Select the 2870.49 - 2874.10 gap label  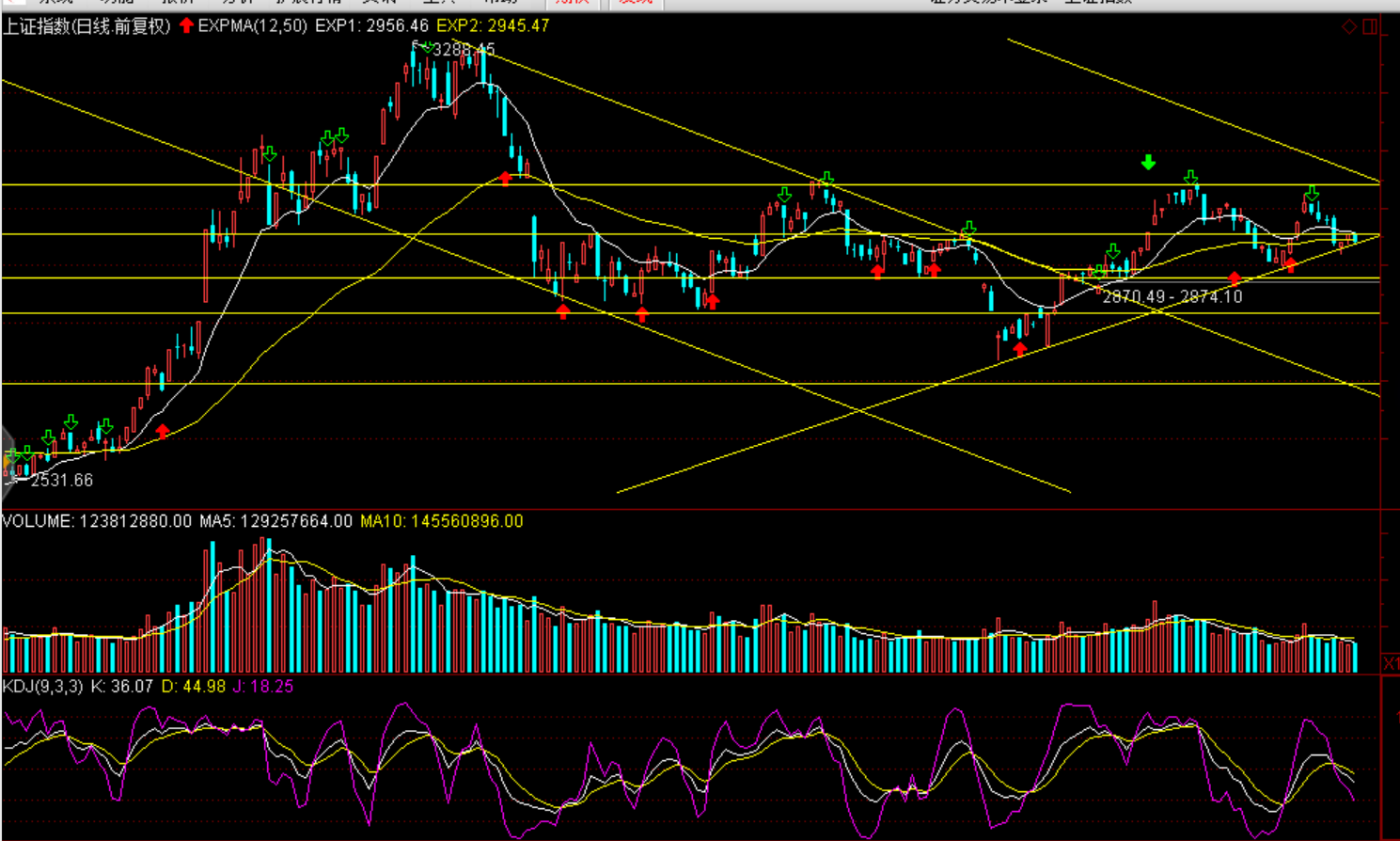[1172, 296]
